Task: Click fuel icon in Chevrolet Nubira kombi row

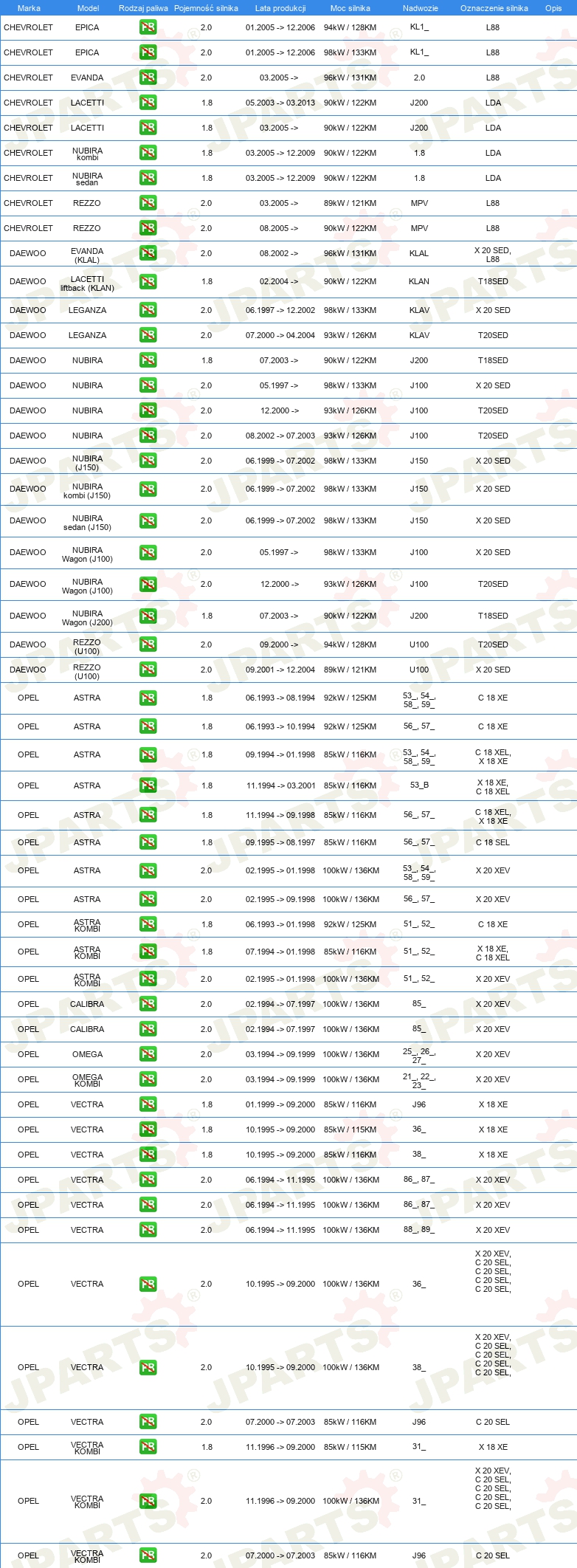Action: coord(148,153)
